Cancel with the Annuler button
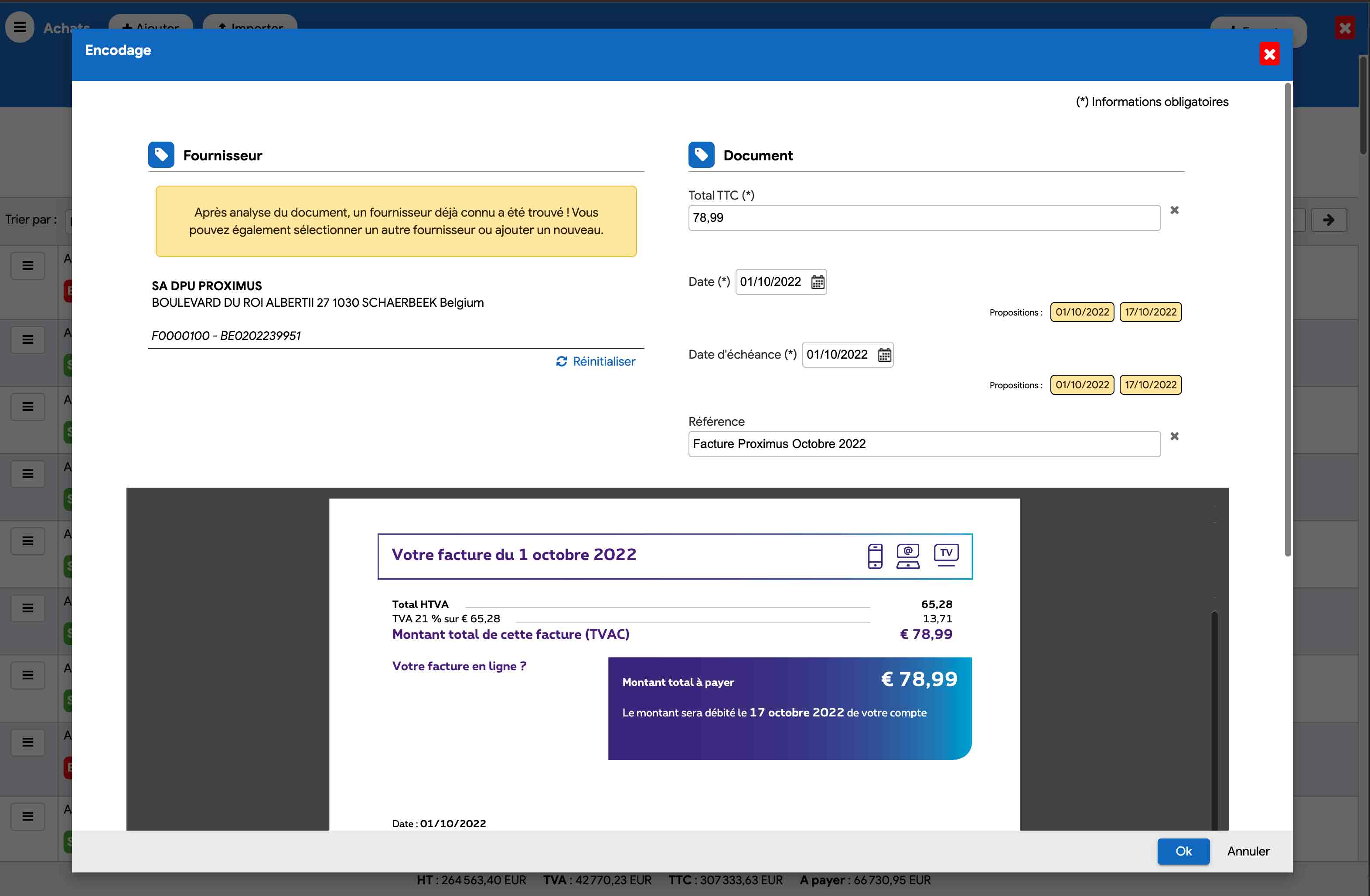 1248,851
